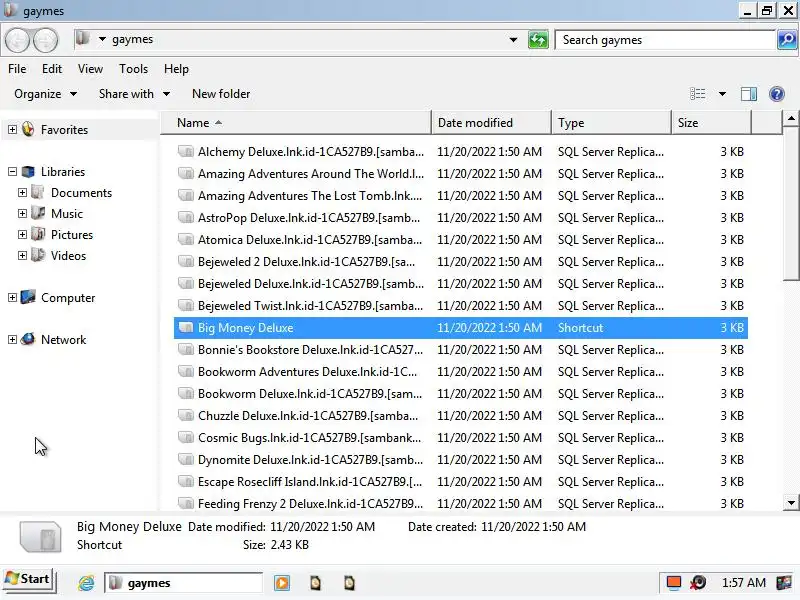
Task: Open the media player taskbar icon
Action: click(282, 583)
